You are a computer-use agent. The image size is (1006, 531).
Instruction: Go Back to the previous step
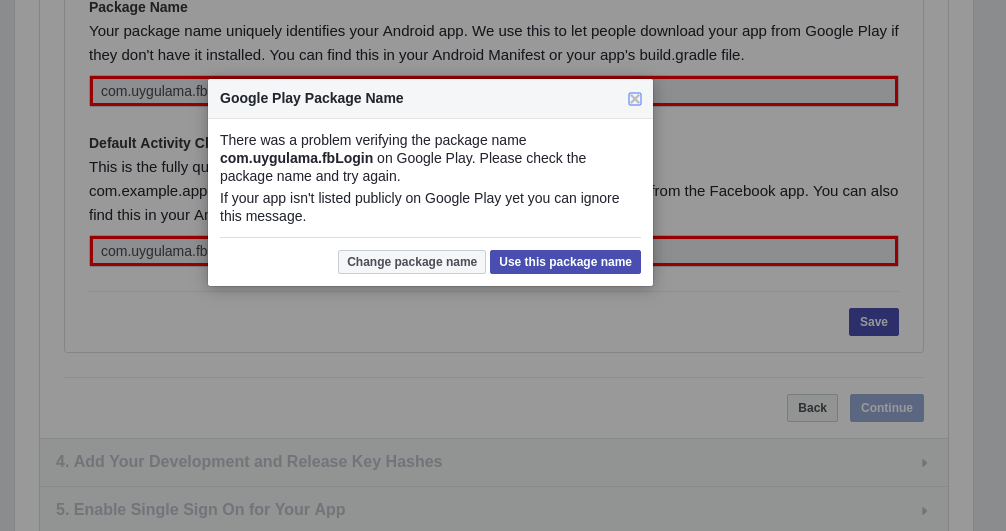[x=812, y=408]
